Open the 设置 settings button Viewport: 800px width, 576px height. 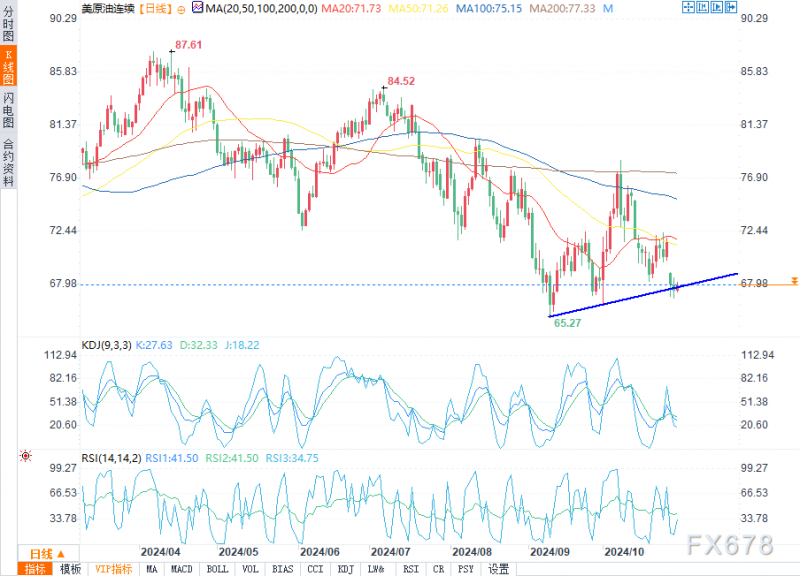(x=498, y=569)
